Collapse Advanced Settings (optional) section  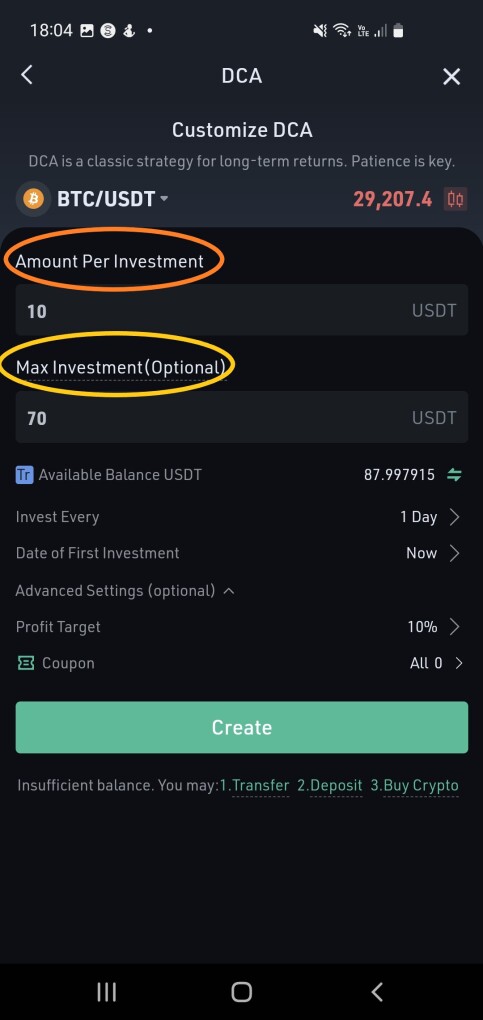[x=124, y=591]
